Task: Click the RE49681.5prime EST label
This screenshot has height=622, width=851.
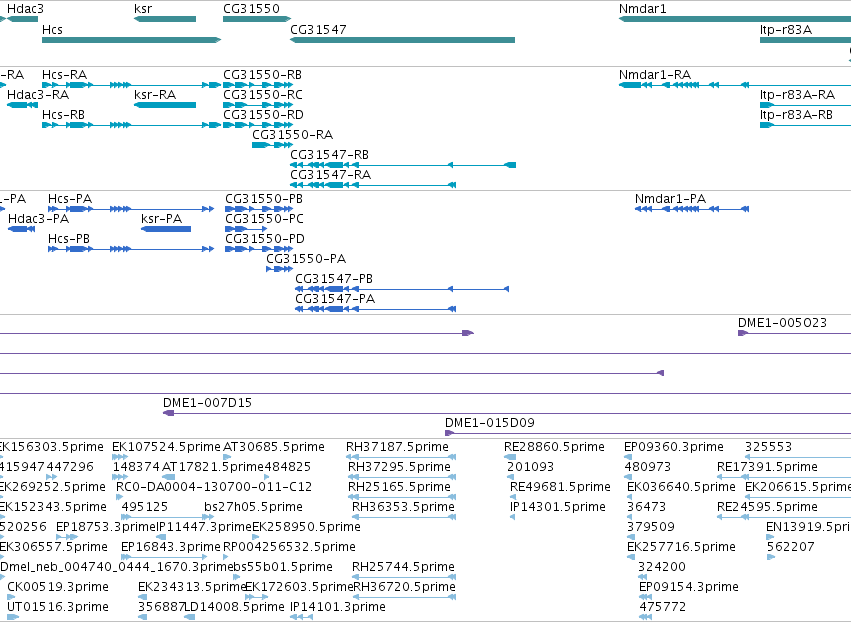Action: point(561,487)
